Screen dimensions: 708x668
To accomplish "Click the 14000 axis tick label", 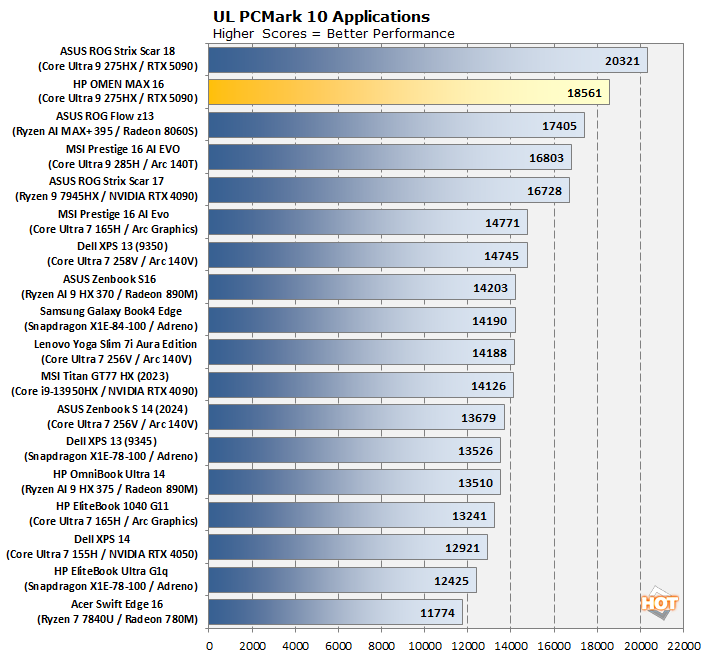I will [511, 646].
